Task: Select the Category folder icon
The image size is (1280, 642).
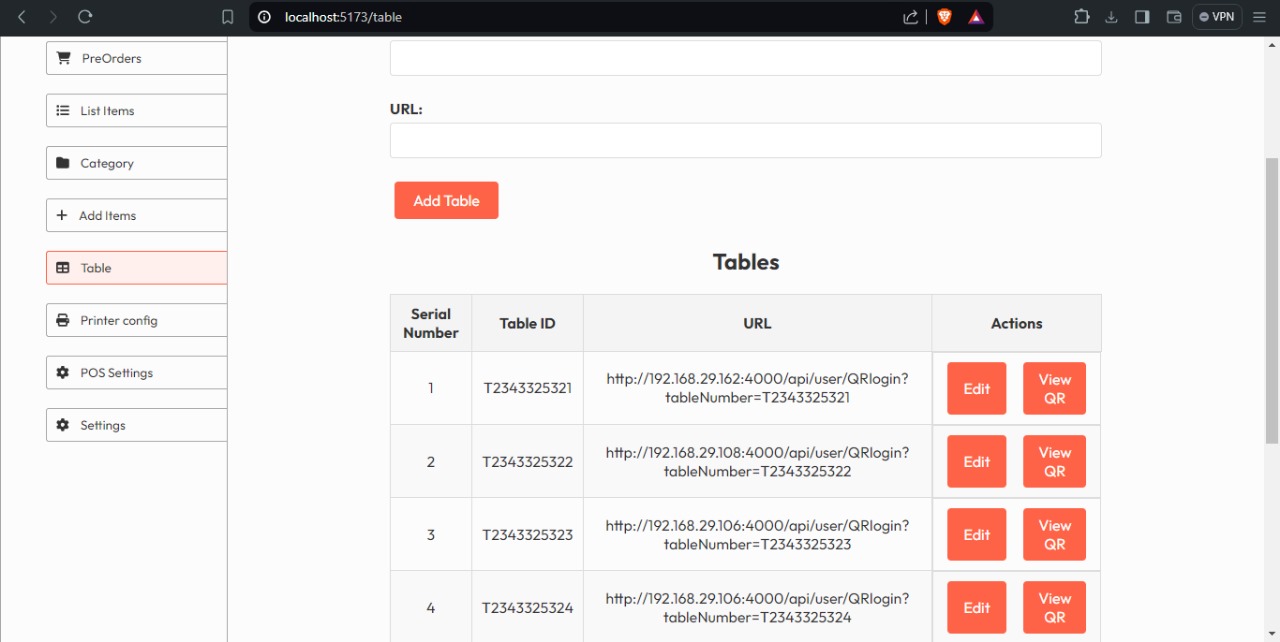Action: click(x=62, y=163)
